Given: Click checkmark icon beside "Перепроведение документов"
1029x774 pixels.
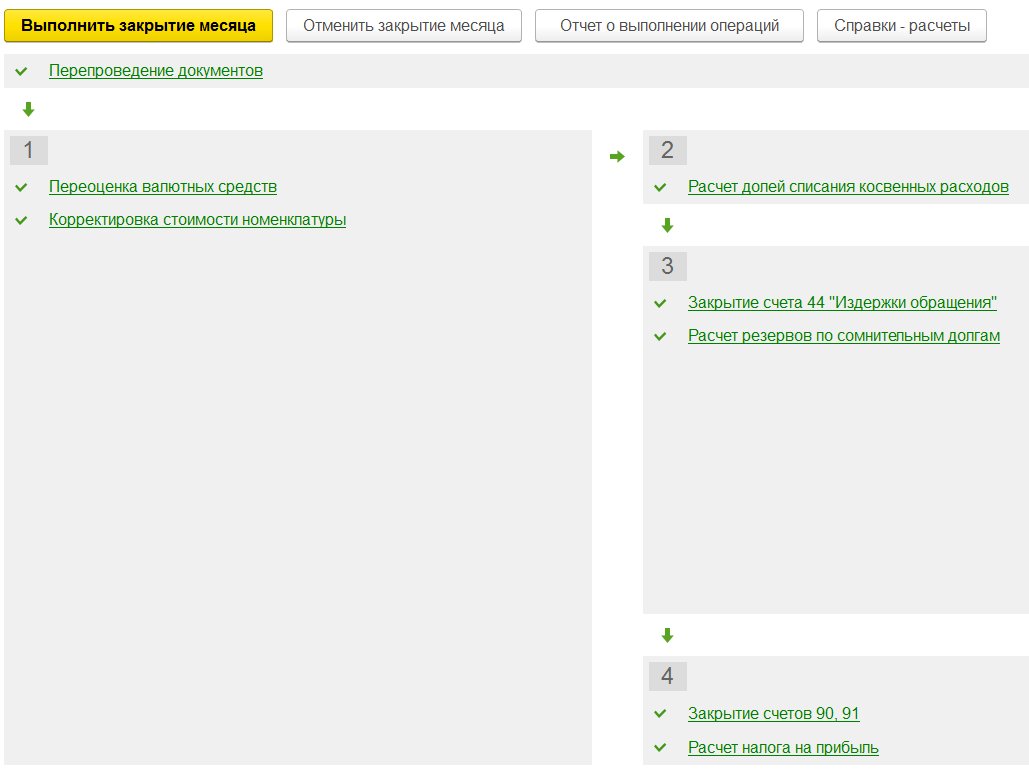Looking at the screenshot, I should (21, 71).
